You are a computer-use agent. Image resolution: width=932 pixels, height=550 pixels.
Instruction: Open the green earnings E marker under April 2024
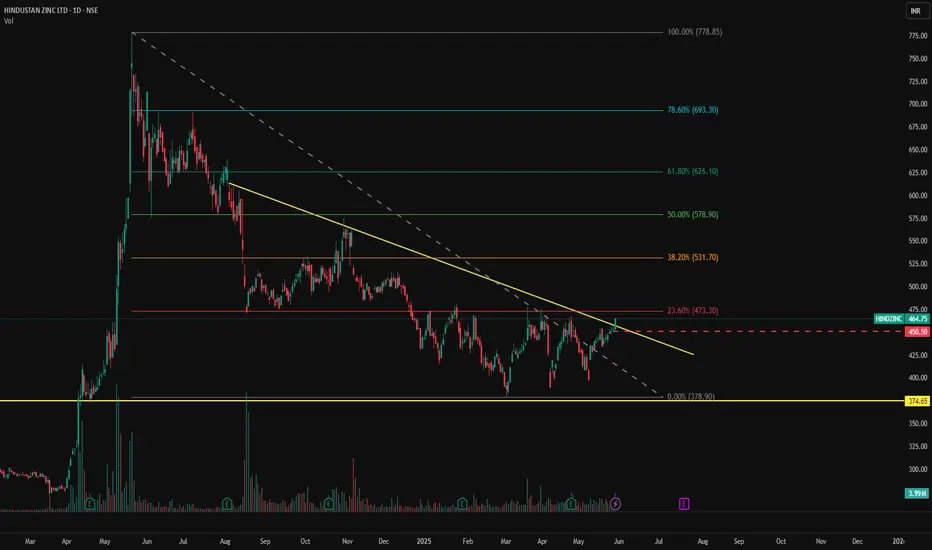pos(90,504)
